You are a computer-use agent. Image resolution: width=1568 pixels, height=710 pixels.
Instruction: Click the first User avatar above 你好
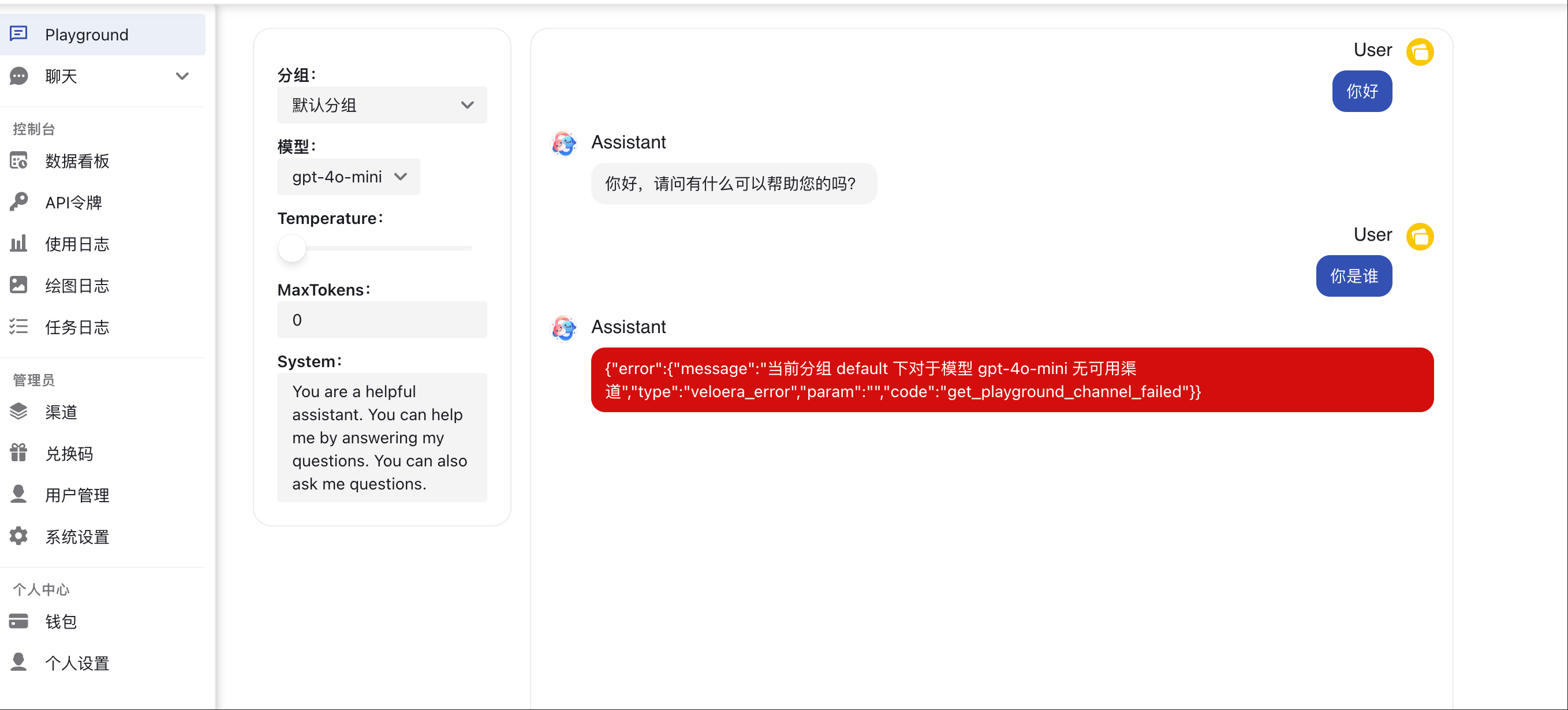(1420, 51)
